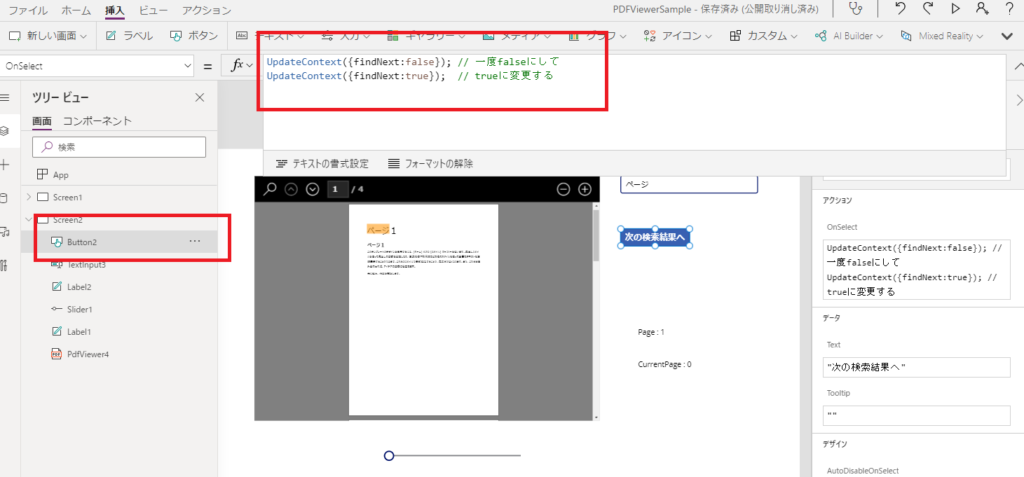Image resolution: width=1024 pixels, height=477 pixels.
Task: Expand the ribbon overflow chevron
Action: coord(1007,36)
